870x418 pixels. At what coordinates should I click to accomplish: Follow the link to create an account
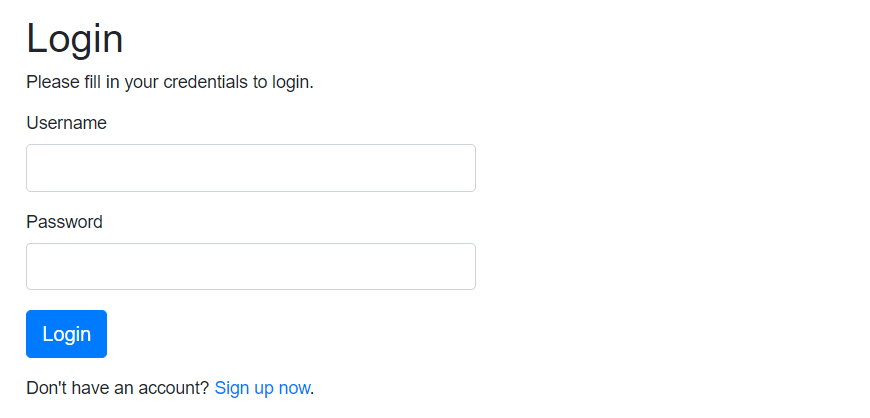tap(262, 388)
